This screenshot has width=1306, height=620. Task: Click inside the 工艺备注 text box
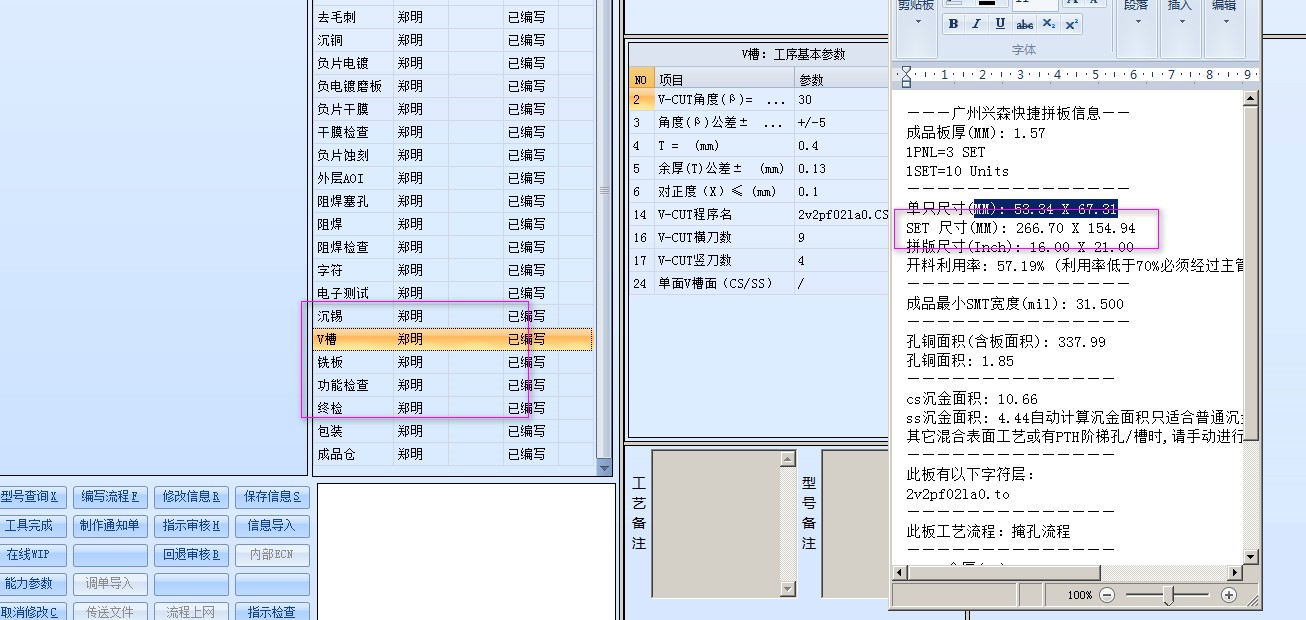pos(716,523)
